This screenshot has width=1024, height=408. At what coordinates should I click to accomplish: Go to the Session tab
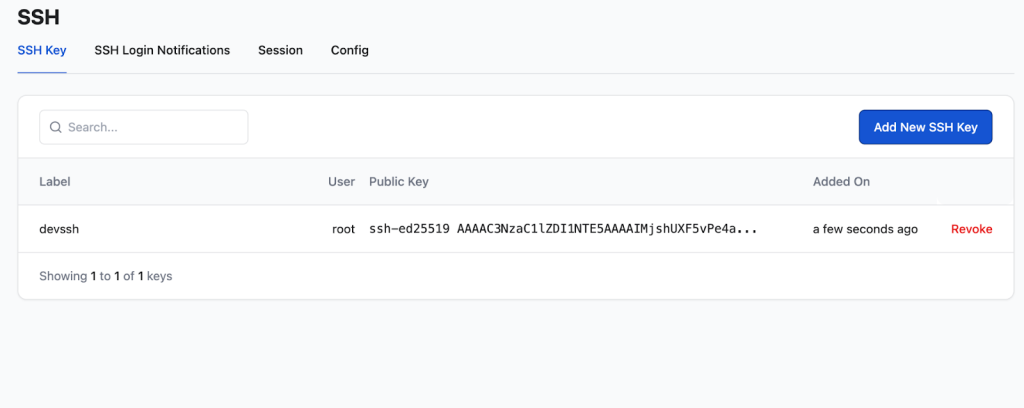click(280, 50)
